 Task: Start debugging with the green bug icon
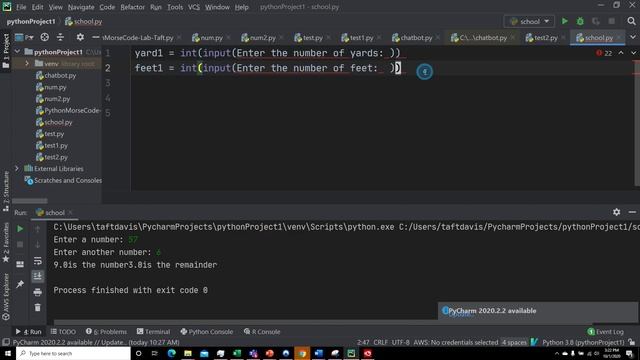pyautogui.click(x=580, y=21)
